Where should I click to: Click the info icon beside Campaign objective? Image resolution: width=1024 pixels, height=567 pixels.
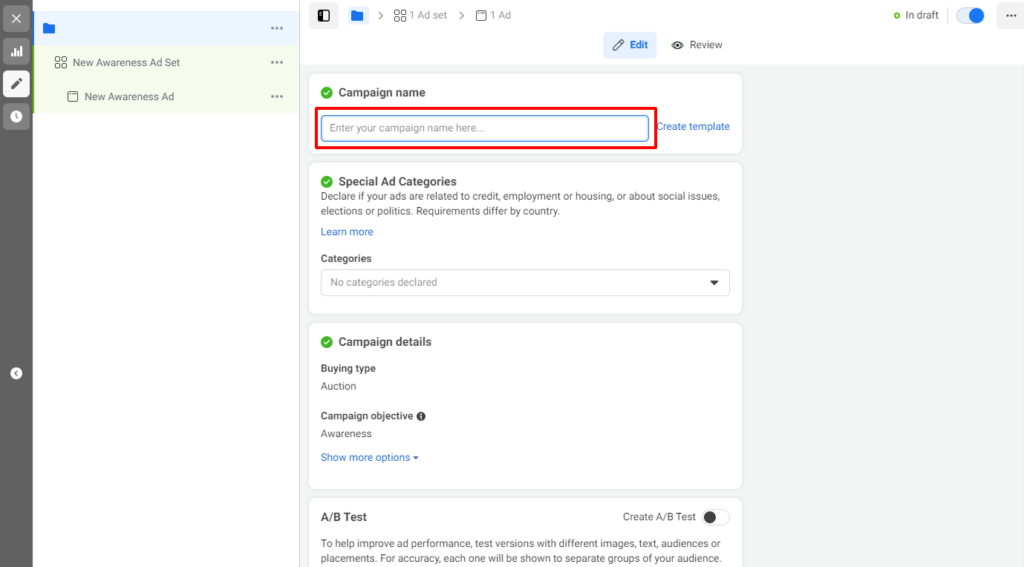click(x=421, y=416)
